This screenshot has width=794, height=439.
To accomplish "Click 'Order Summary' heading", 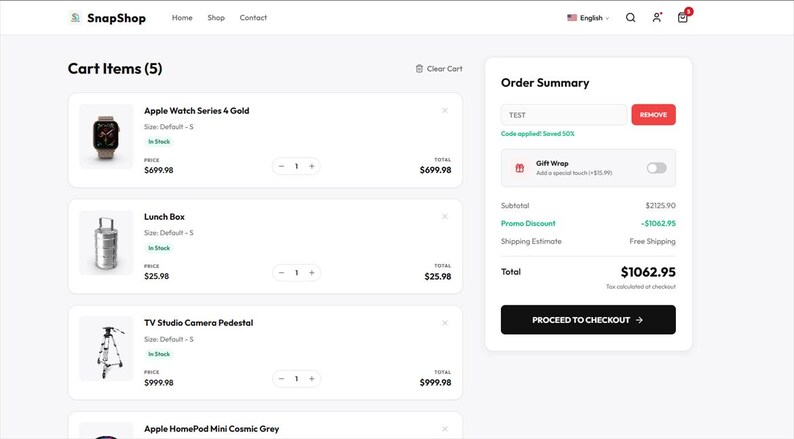I will tap(545, 83).
